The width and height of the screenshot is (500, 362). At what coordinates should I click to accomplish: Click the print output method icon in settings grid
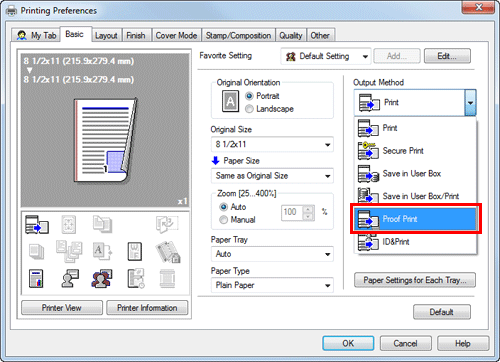[37, 224]
